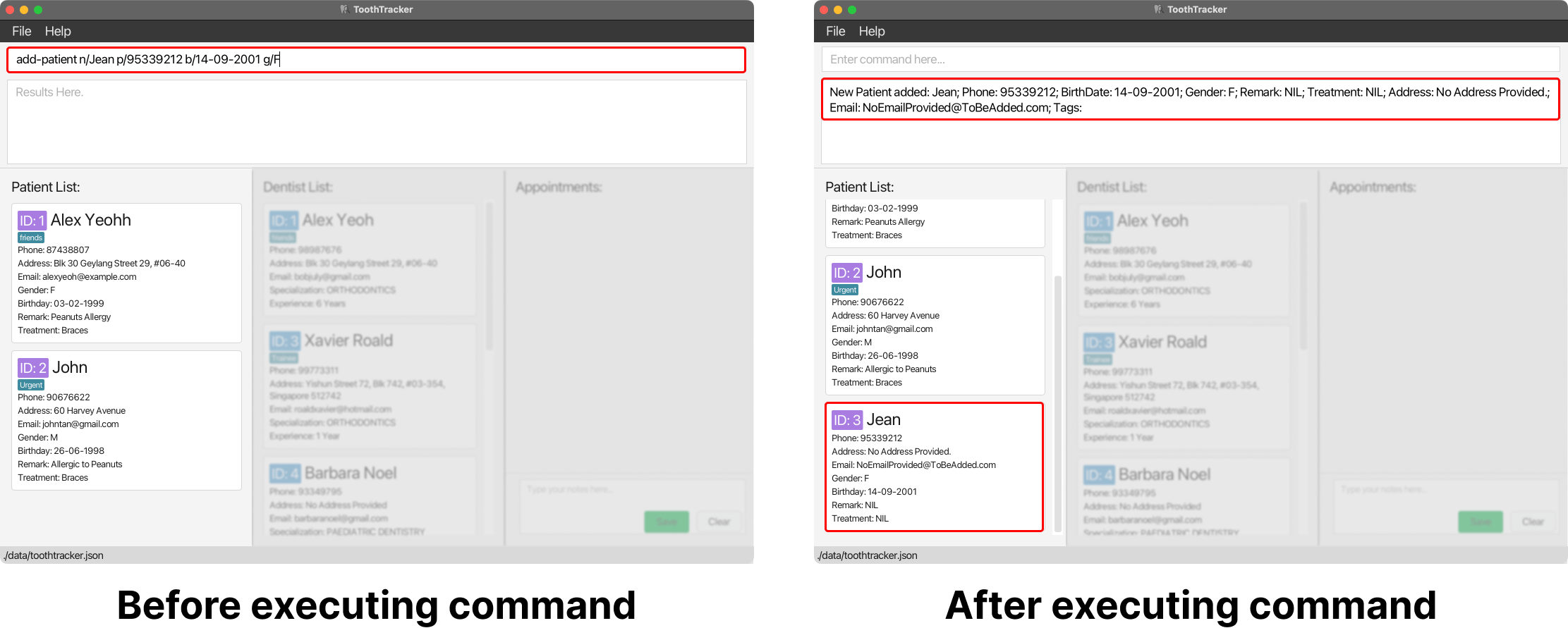
Task: Click ToothTracker title icon in left window
Action: tap(344, 9)
